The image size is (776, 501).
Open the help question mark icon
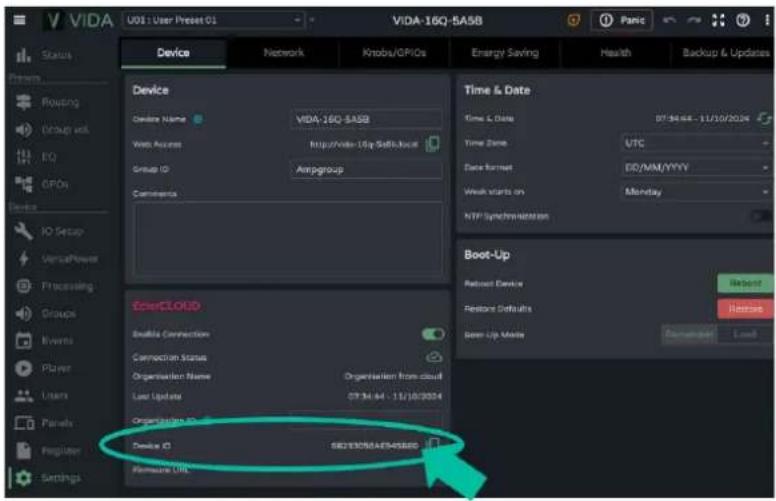pos(743,20)
